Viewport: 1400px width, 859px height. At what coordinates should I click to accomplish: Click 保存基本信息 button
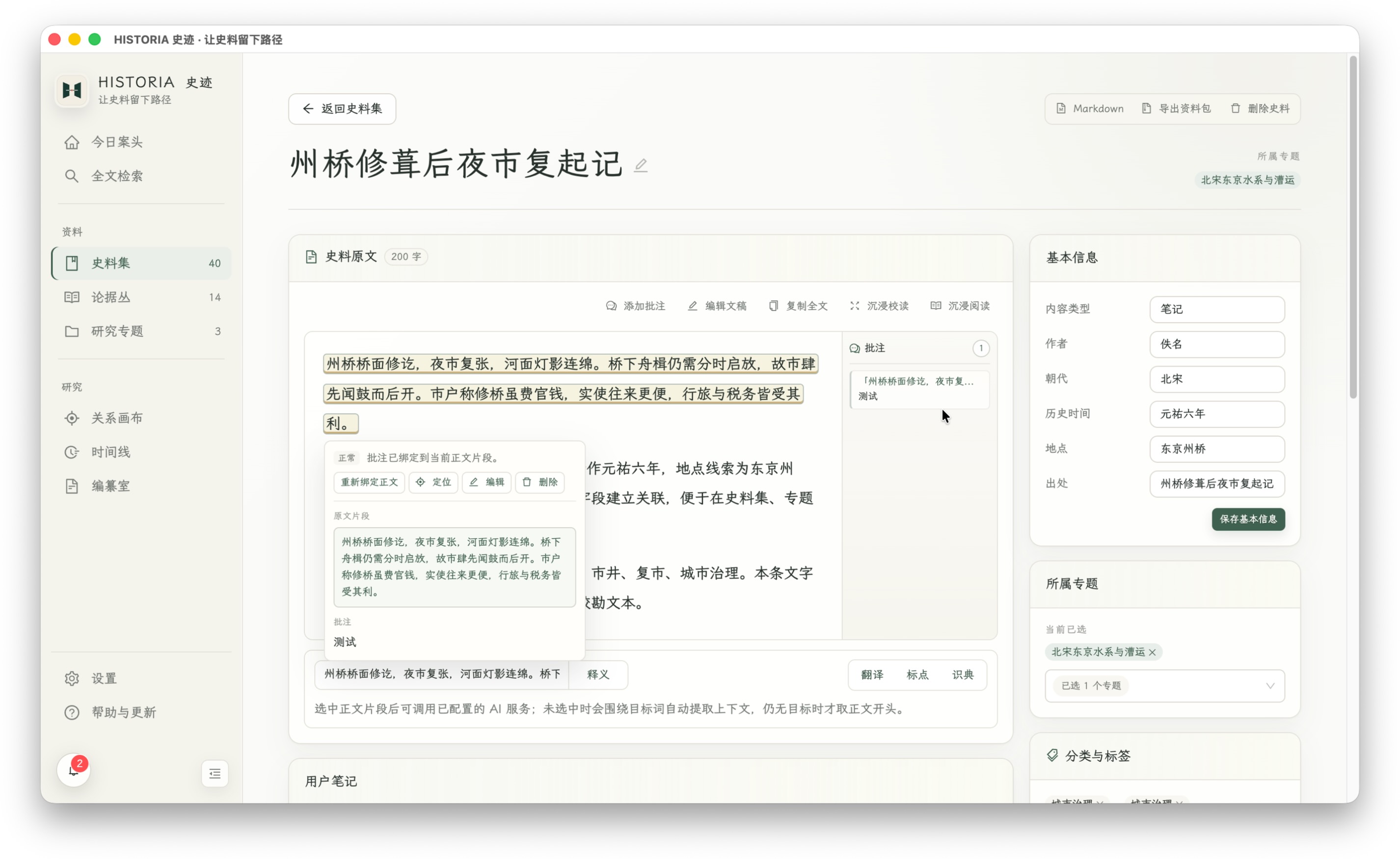pos(1248,519)
